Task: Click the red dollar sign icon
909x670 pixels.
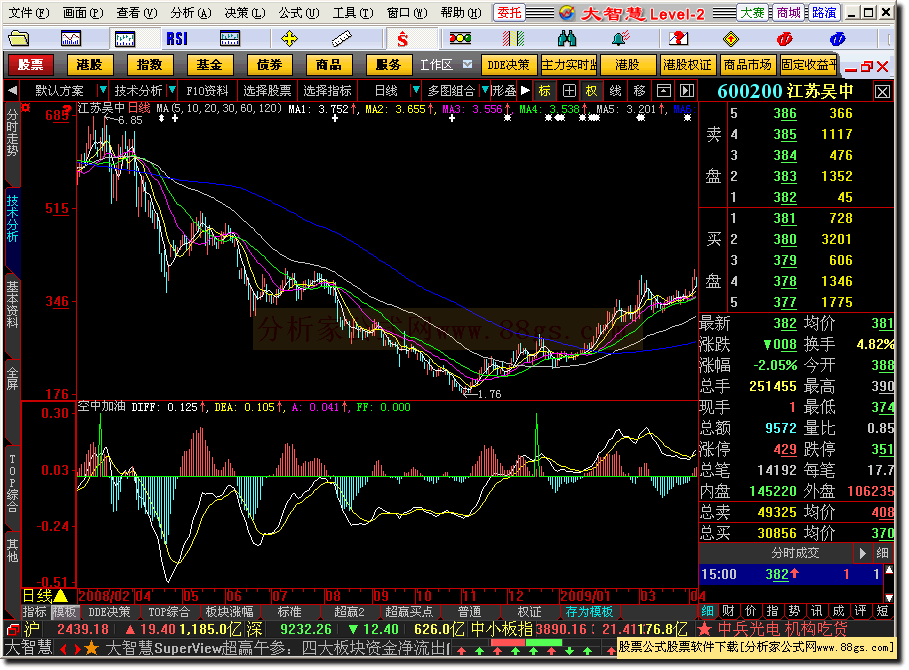Action: 402,39
